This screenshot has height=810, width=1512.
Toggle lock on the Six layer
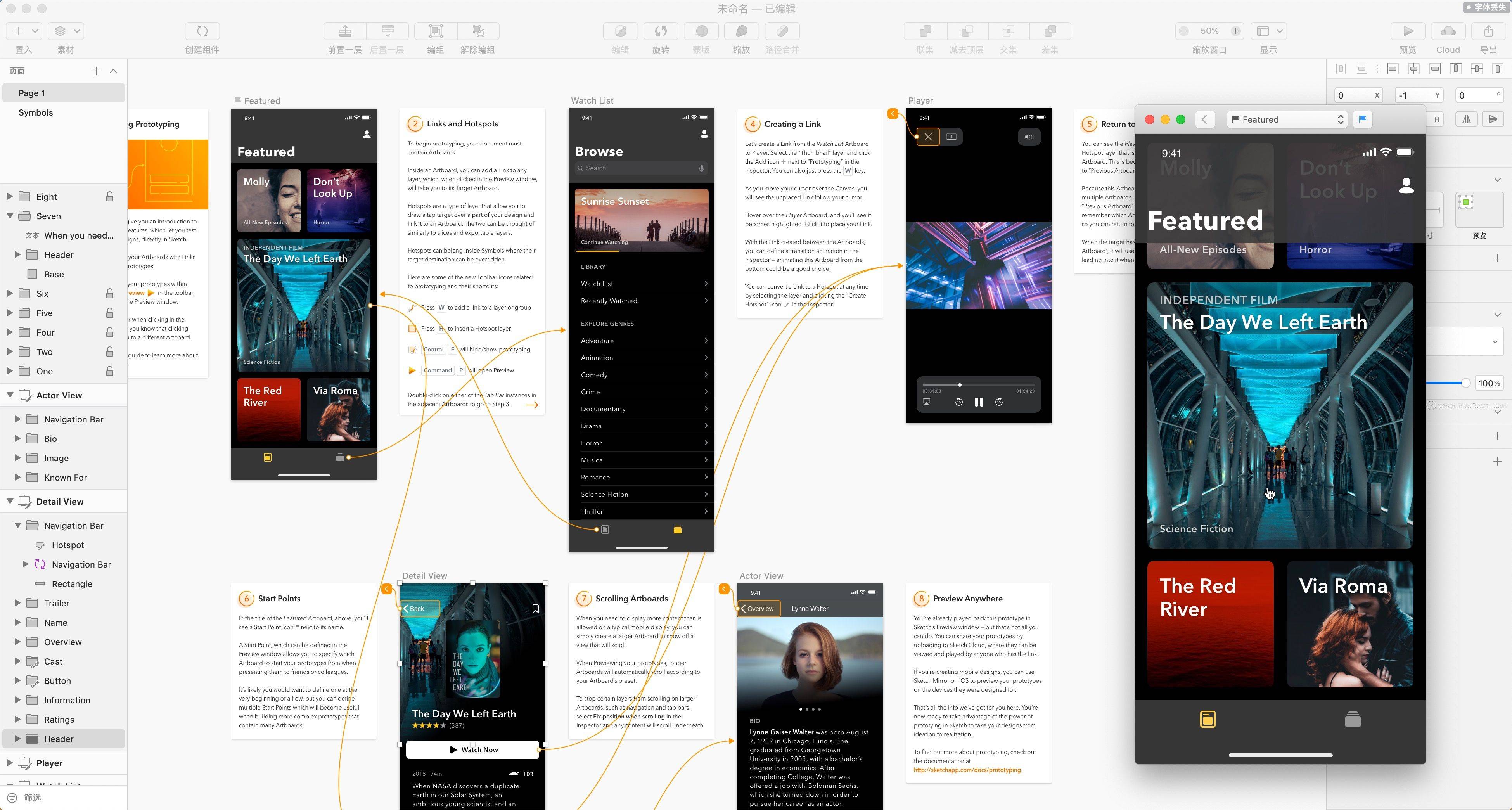(109, 294)
